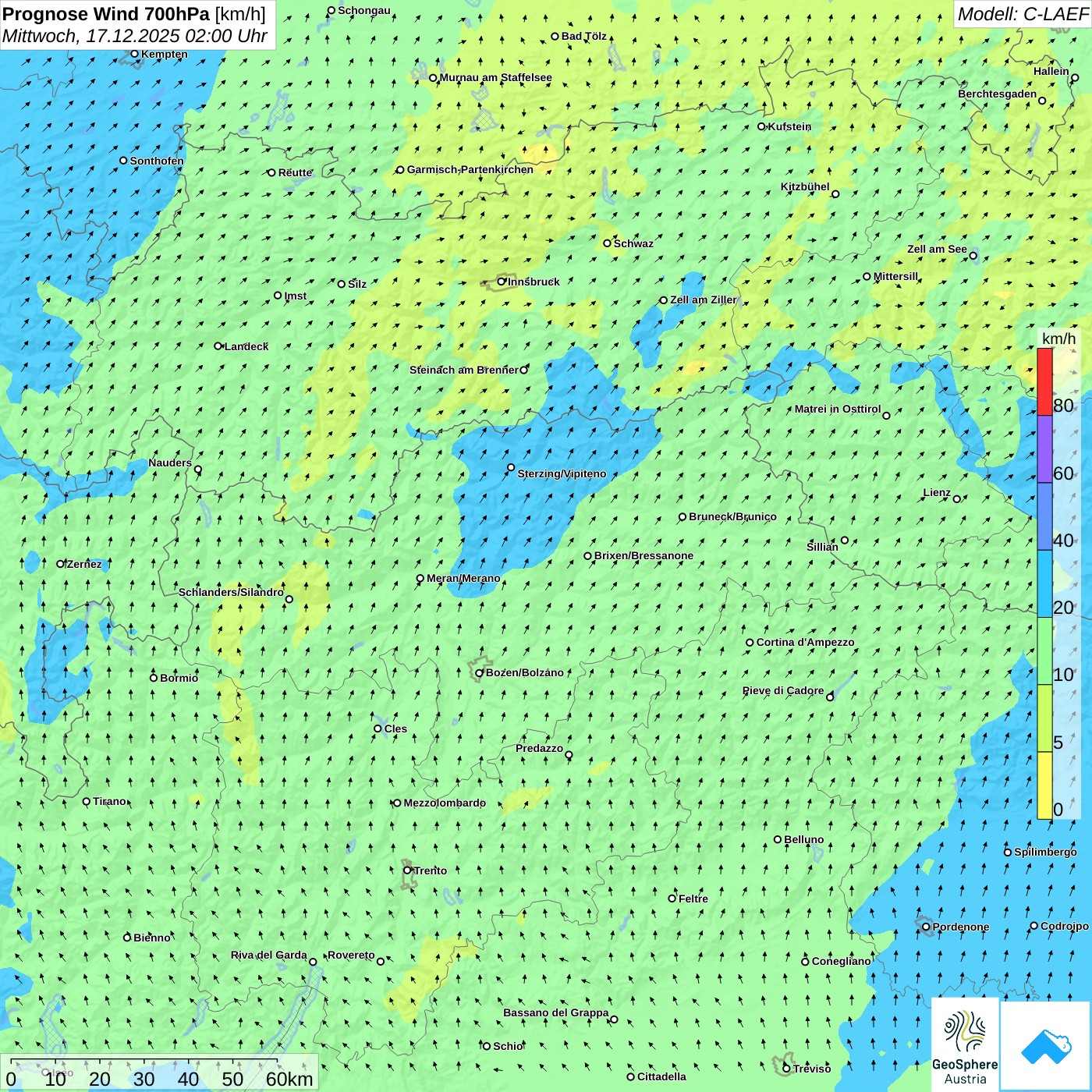Click the Bozen/Bolzano city marker
Image resolution: width=1092 pixels, height=1092 pixels.
coord(480,672)
